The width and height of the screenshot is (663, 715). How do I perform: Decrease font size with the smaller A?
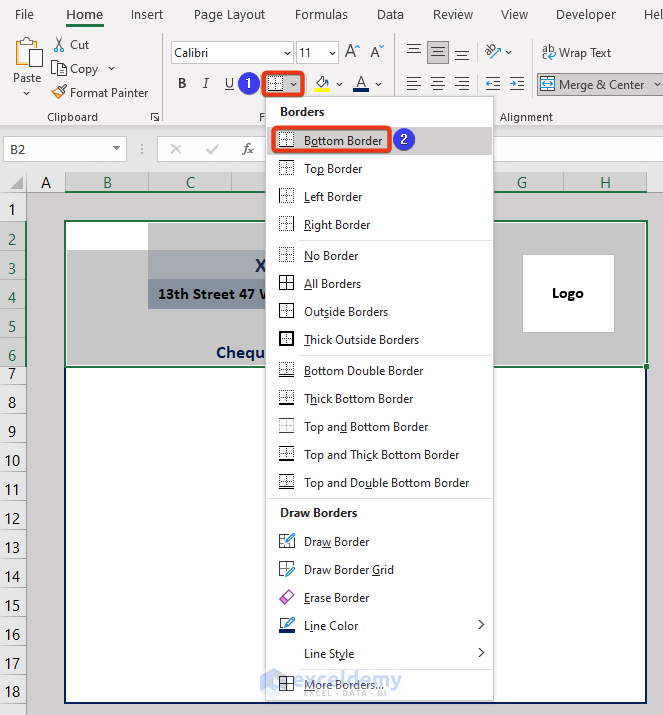[x=377, y=52]
